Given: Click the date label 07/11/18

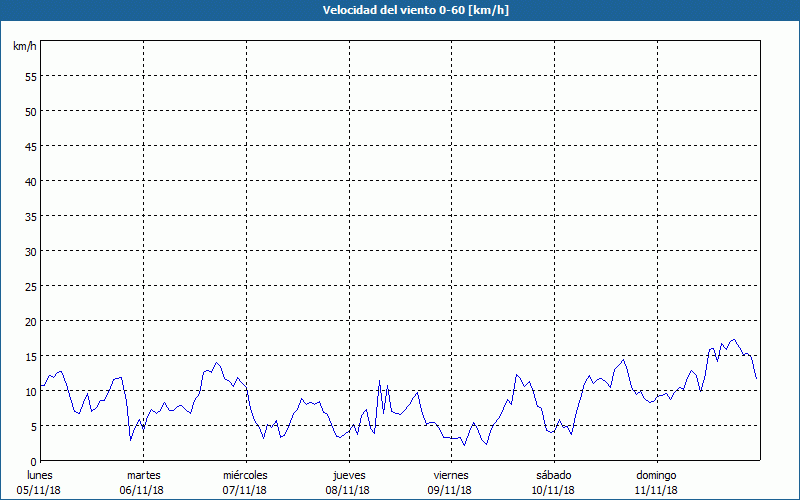Looking at the screenshot, I should [244, 490].
